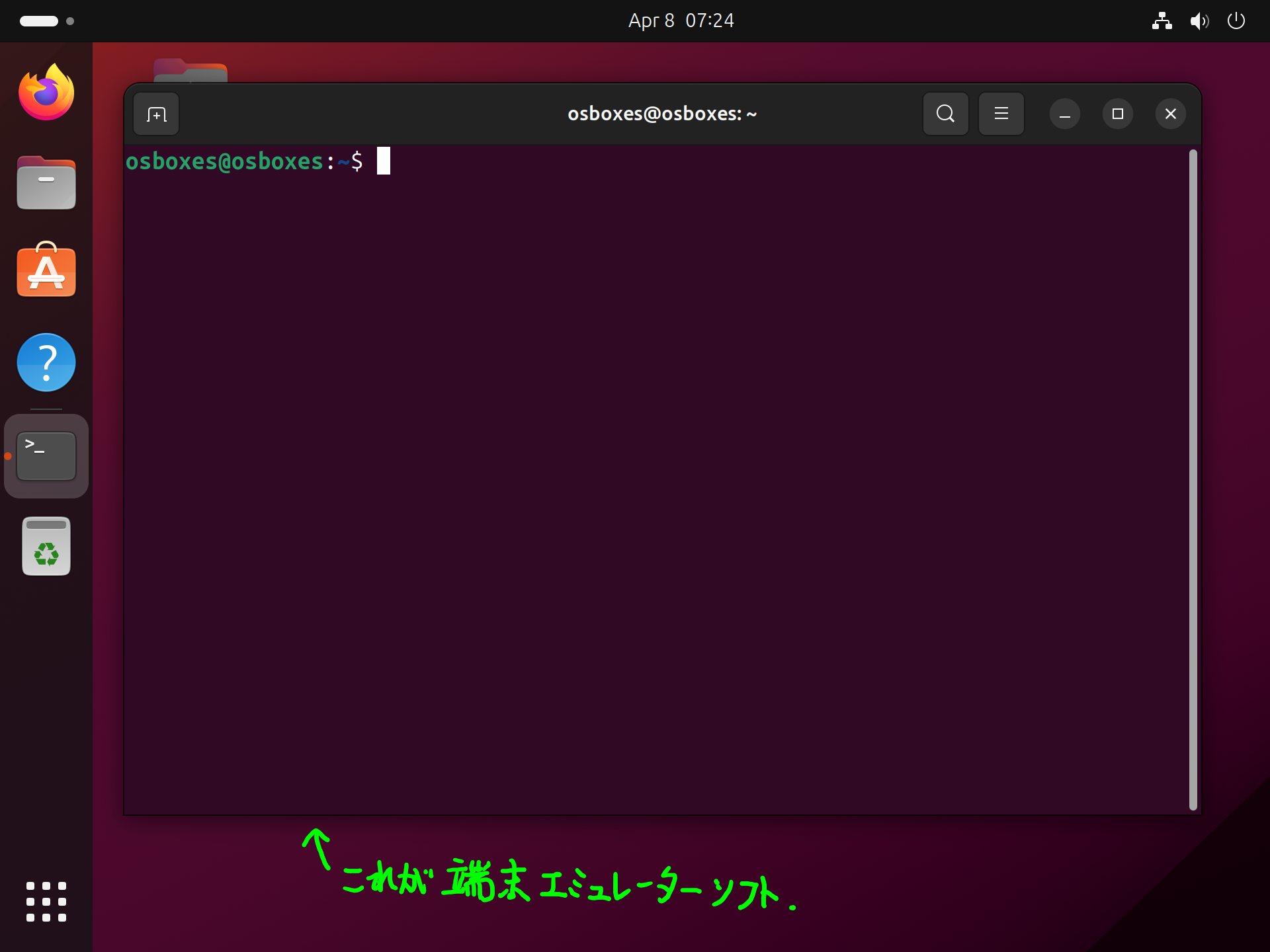Open a new terminal tab
The width and height of the screenshot is (1270, 952).
pos(156,114)
